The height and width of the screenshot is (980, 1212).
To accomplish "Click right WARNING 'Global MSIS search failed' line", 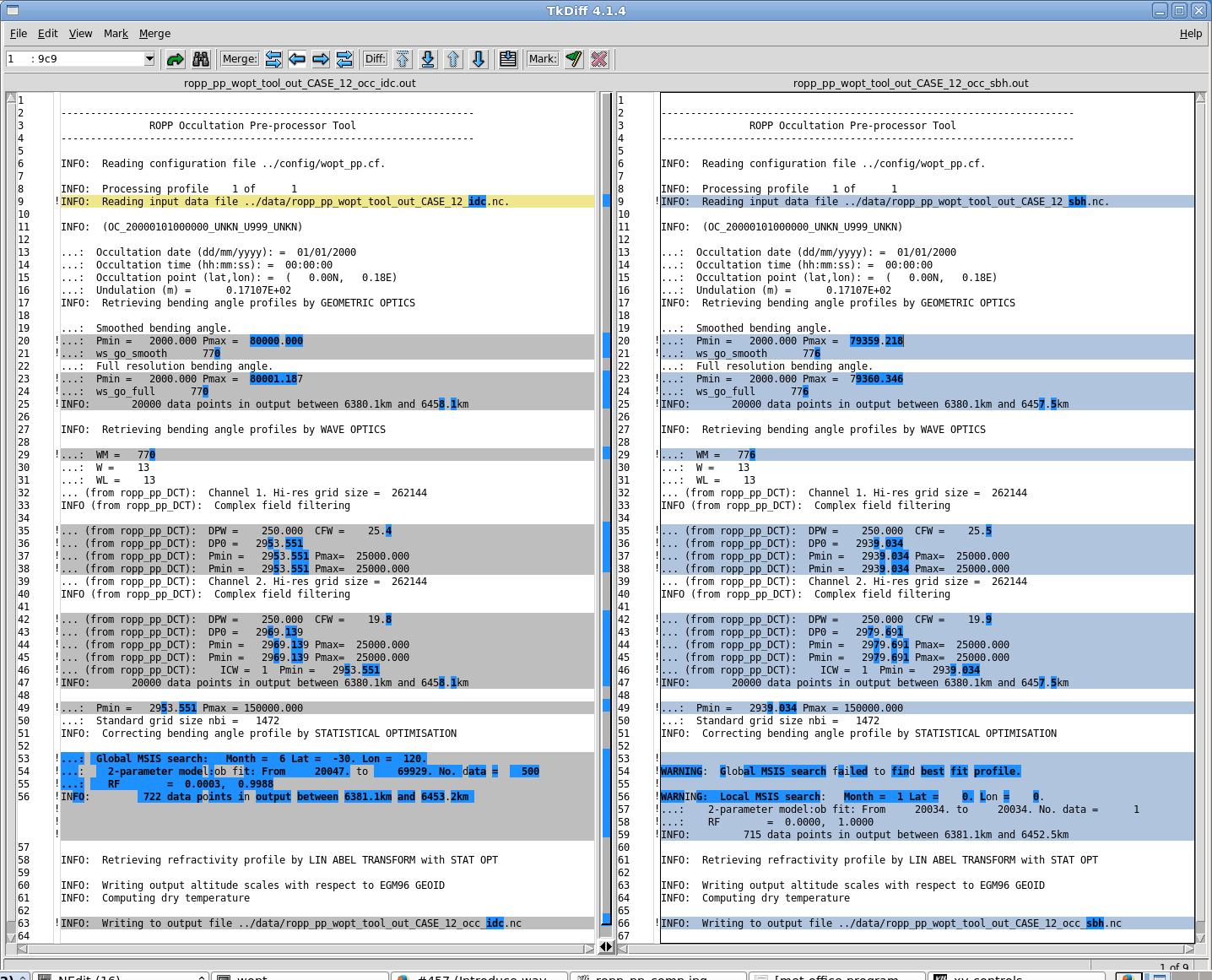I will coord(928,772).
